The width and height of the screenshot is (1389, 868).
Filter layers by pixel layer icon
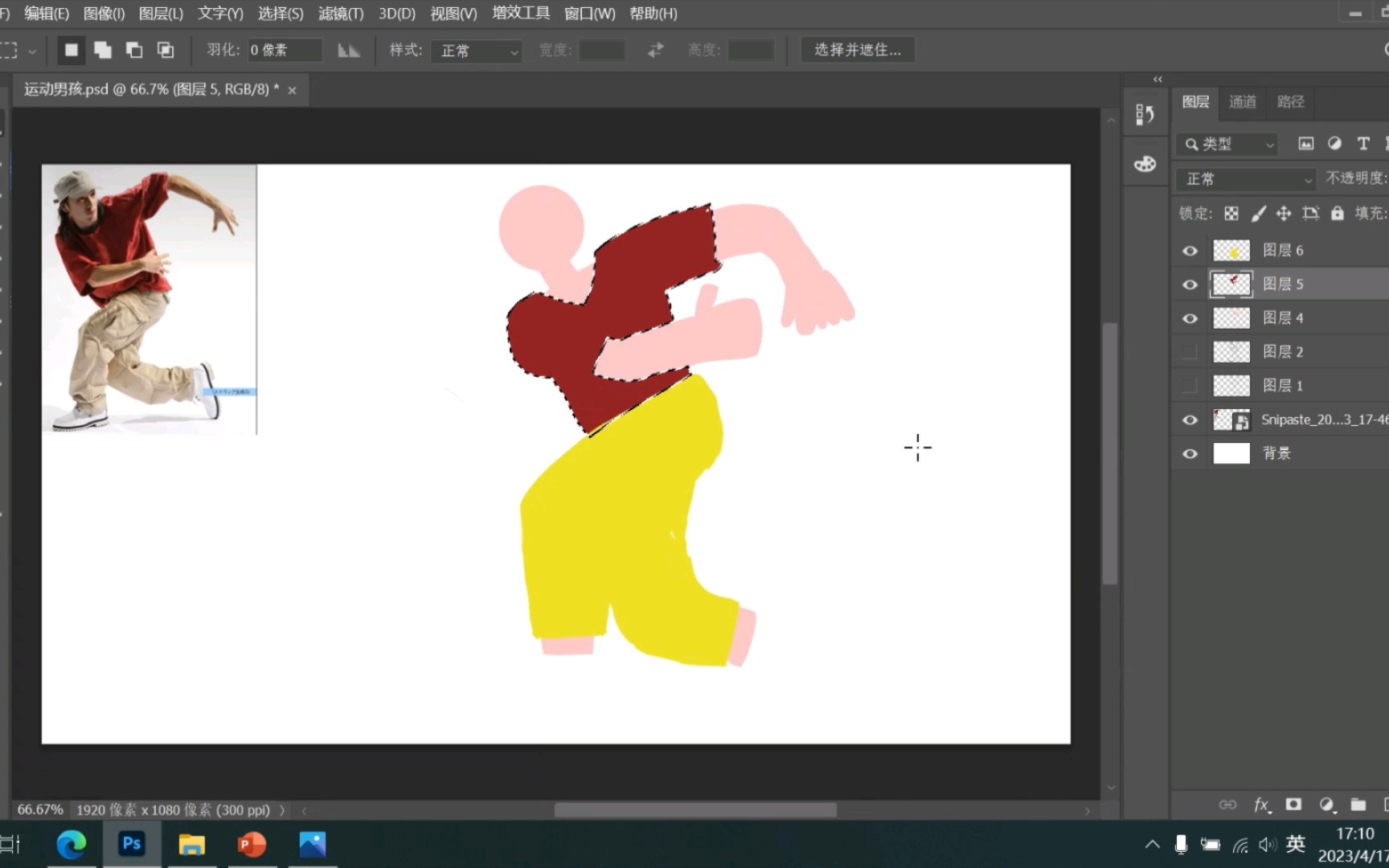pos(1306,144)
